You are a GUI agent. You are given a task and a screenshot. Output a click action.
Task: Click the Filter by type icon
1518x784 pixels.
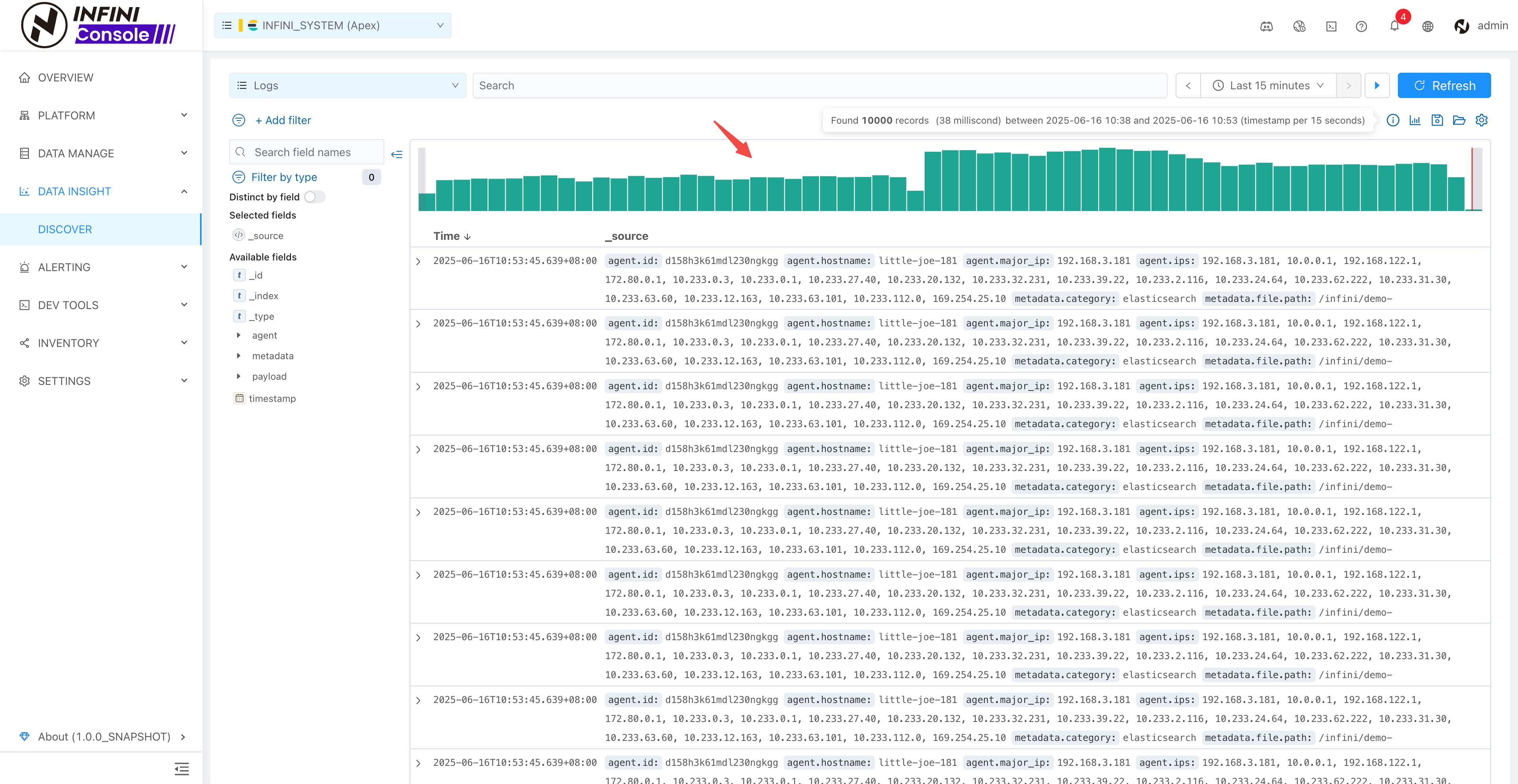(239, 177)
